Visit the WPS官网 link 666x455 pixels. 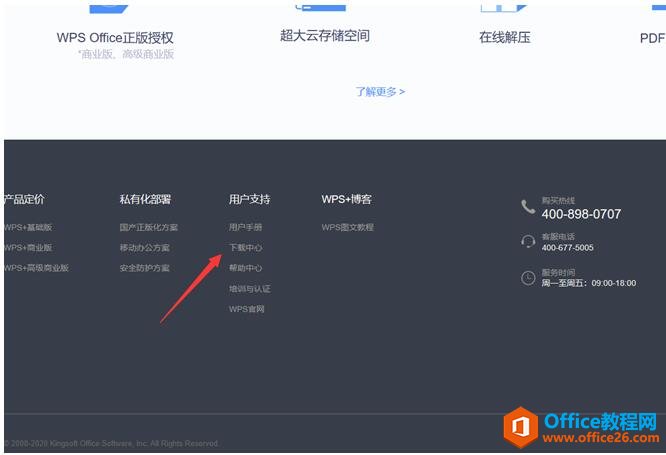click(x=247, y=309)
